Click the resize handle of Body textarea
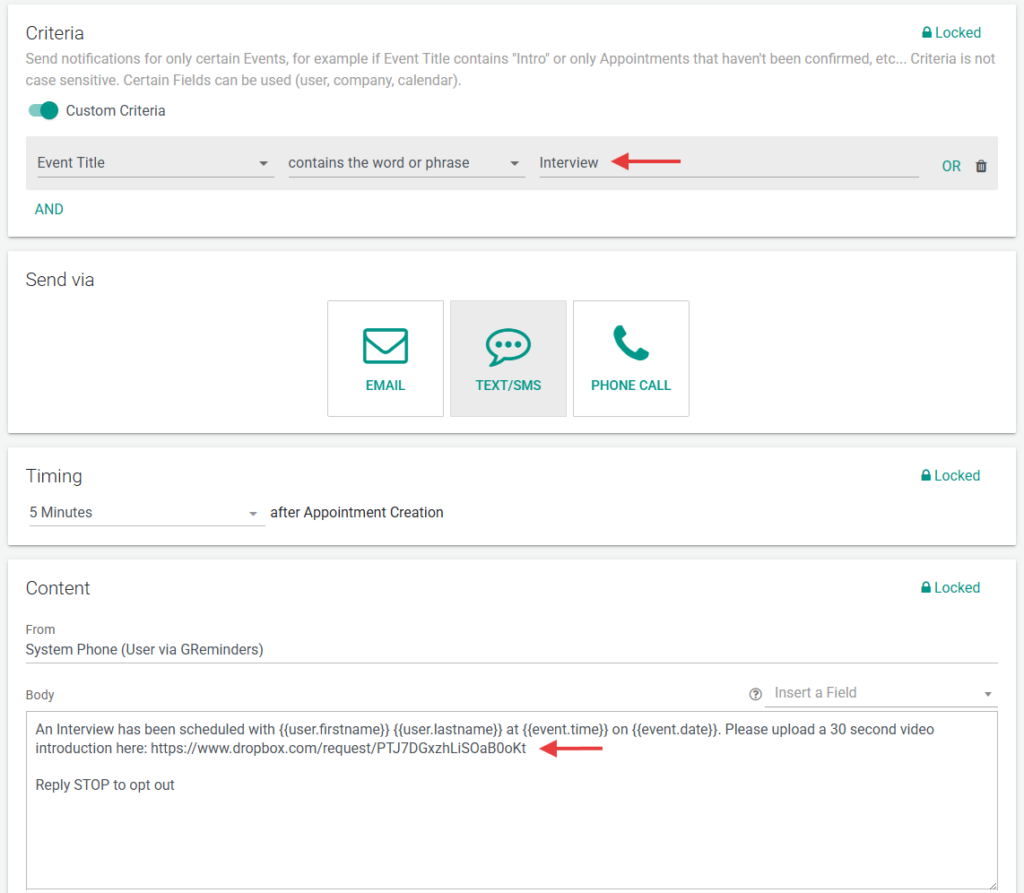Image resolution: width=1024 pixels, height=893 pixels. (x=991, y=882)
